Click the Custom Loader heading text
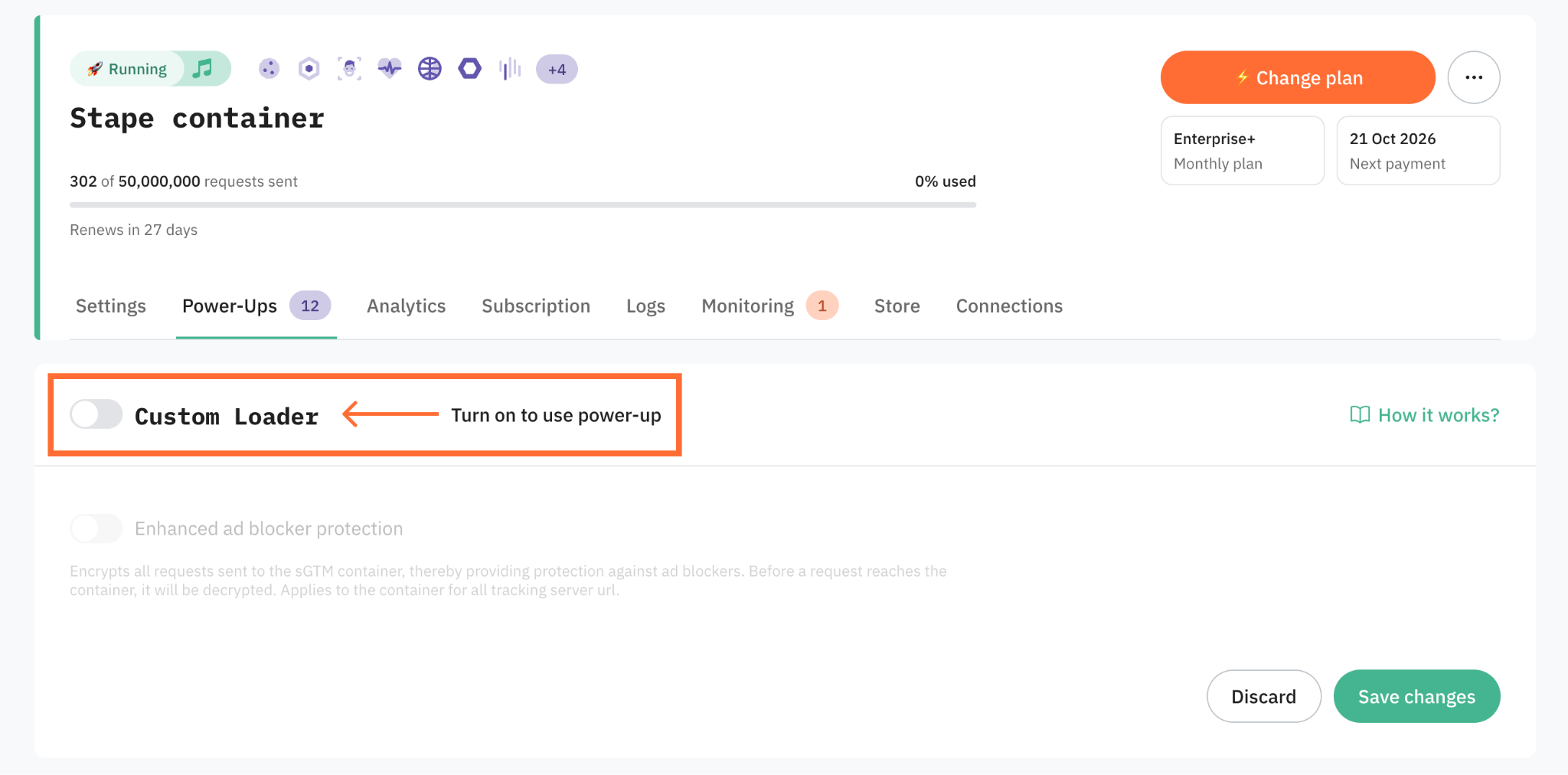Image resolution: width=1568 pixels, height=775 pixels. pos(227,417)
